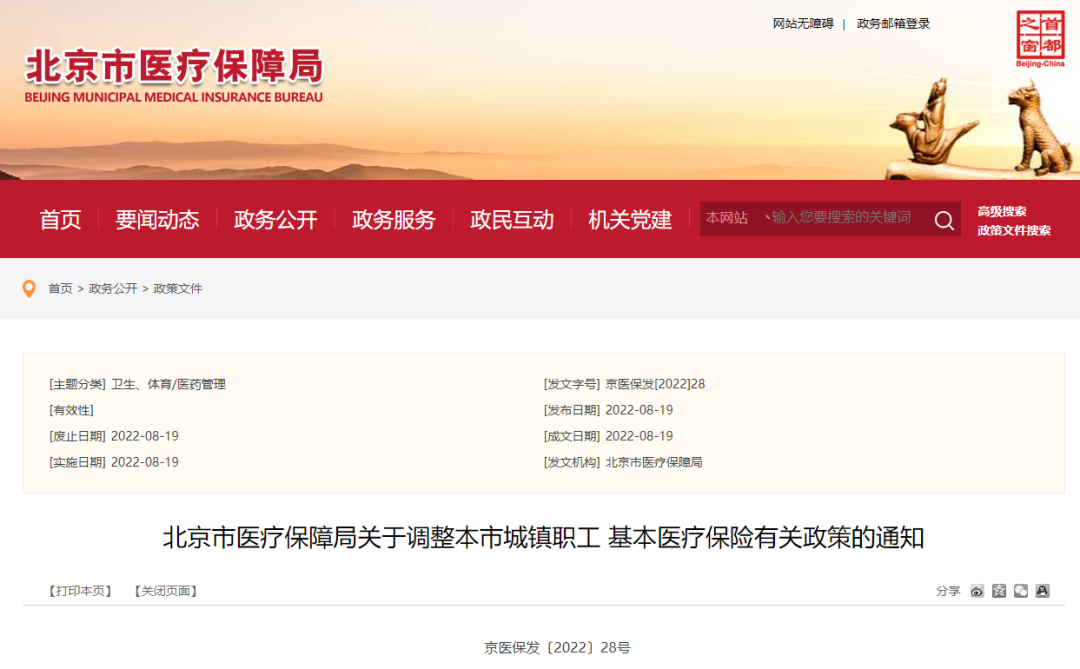1080x669 pixels.
Task: Share the page via WeChat icon
Action: 1021,591
